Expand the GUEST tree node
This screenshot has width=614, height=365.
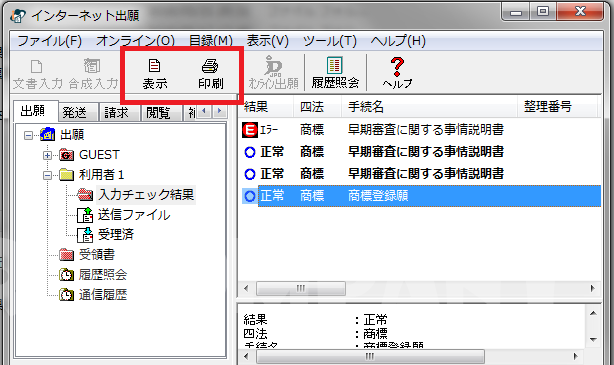coord(47,155)
